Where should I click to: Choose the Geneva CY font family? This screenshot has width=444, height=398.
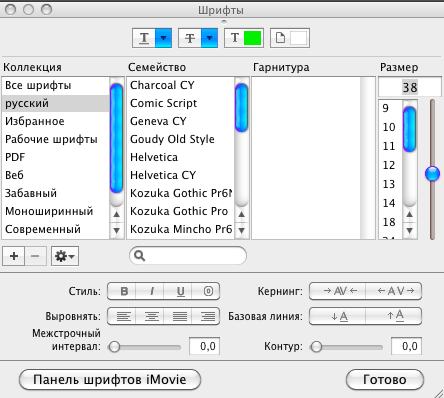tap(181, 121)
